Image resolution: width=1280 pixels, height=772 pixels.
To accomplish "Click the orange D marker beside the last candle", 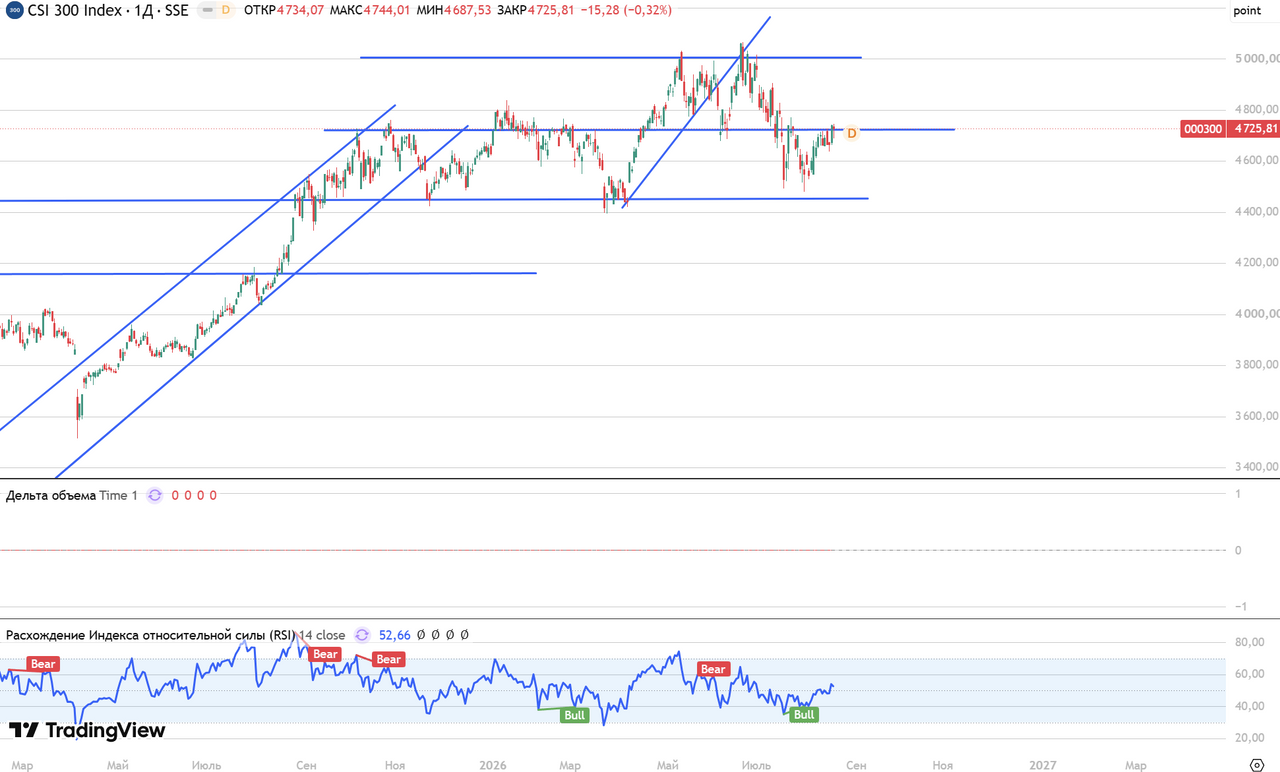I will [852, 133].
